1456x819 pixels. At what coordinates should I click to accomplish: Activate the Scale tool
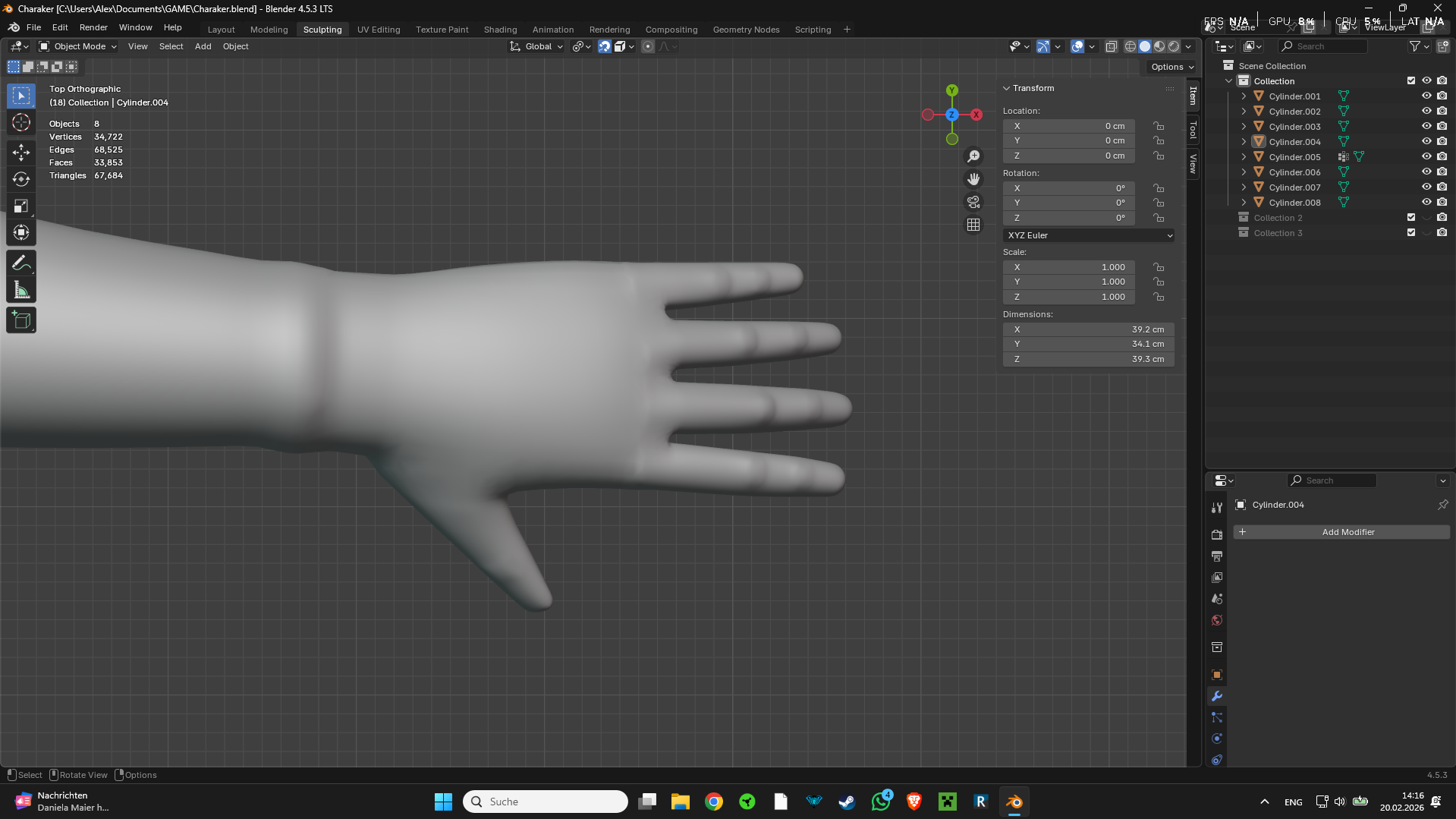click(21, 206)
